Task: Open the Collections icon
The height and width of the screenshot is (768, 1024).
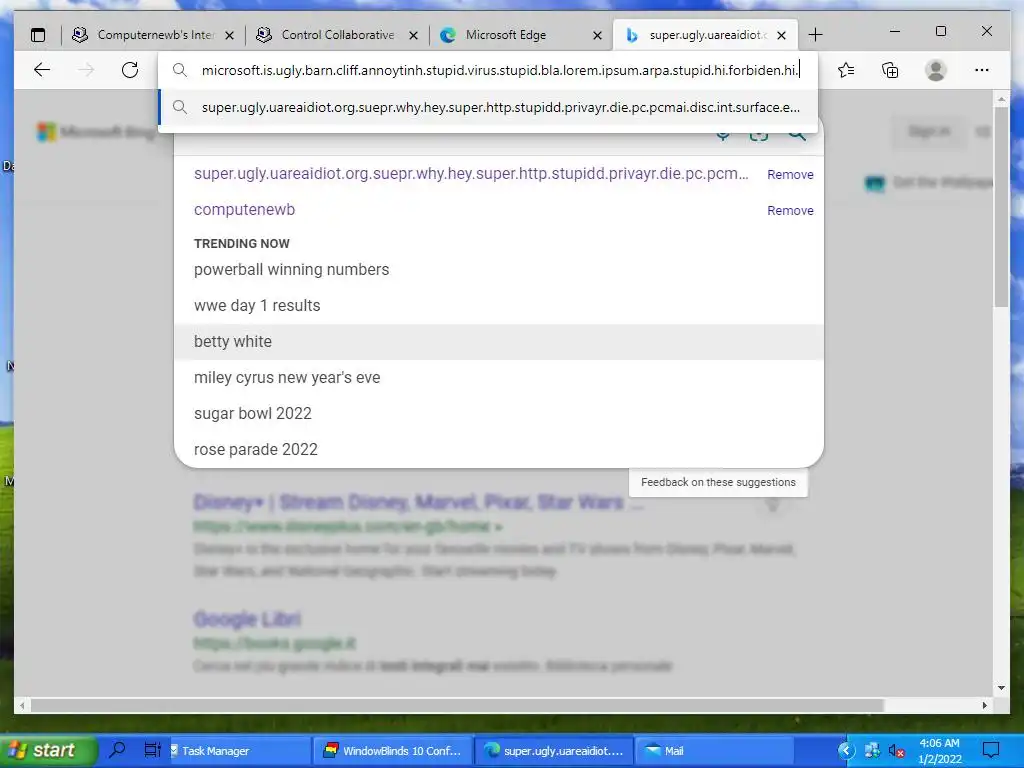Action: 890,70
